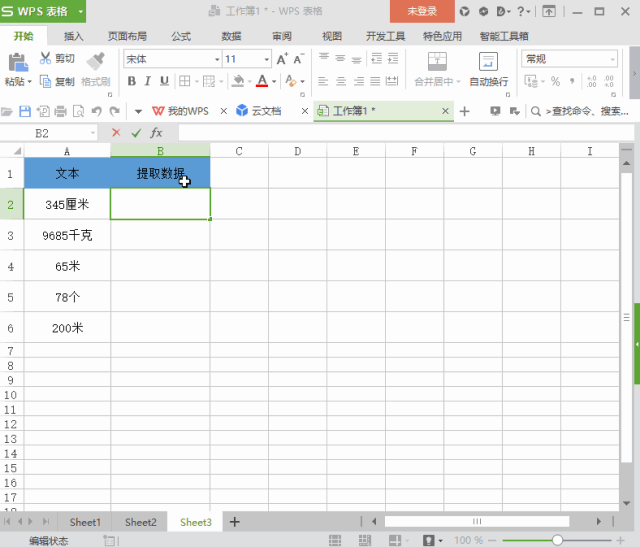The height and width of the screenshot is (547, 640).
Task: Add a new sheet with plus button
Action: coord(235,522)
